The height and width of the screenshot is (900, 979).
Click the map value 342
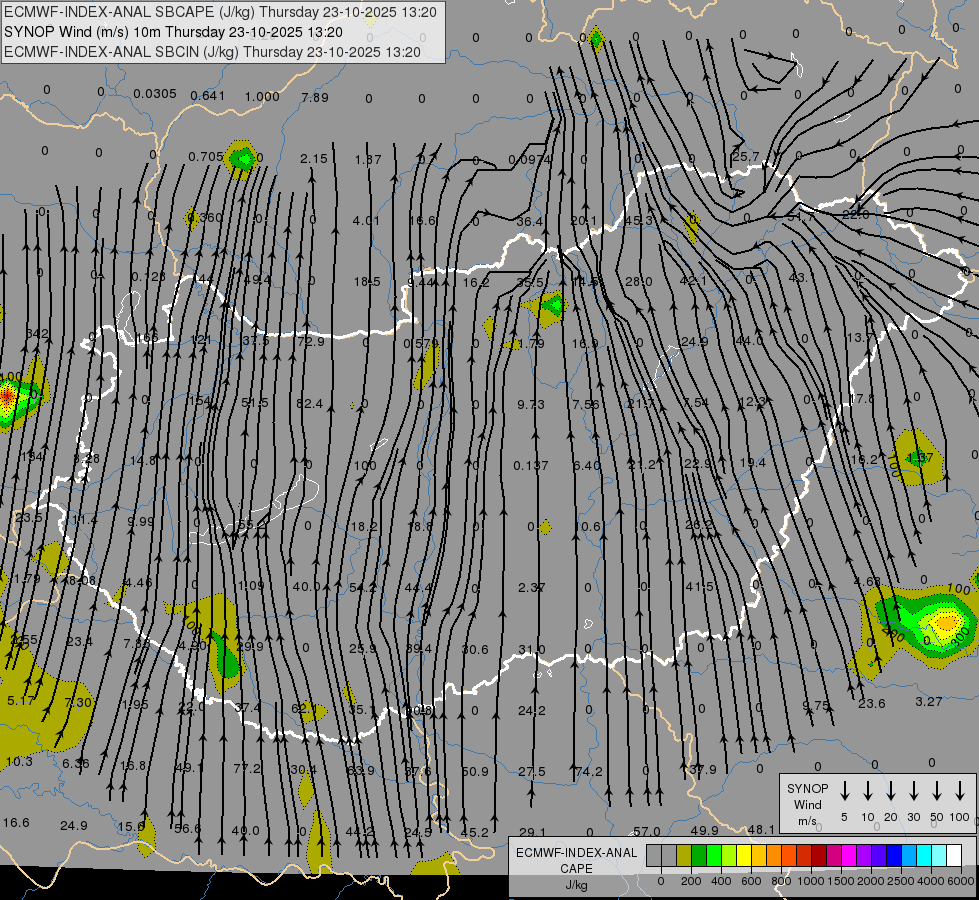(37, 334)
